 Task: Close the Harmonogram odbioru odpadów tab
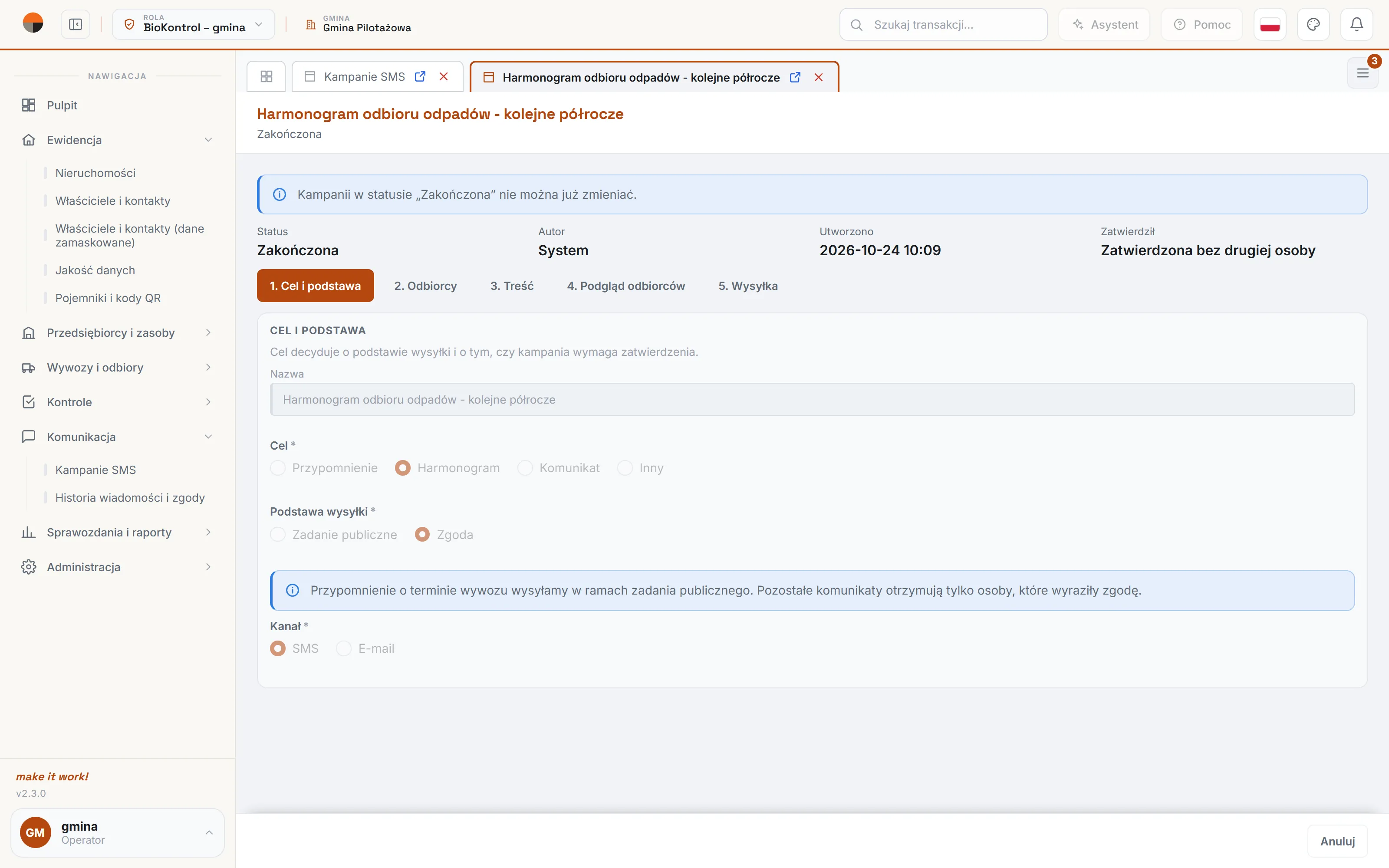click(819, 77)
